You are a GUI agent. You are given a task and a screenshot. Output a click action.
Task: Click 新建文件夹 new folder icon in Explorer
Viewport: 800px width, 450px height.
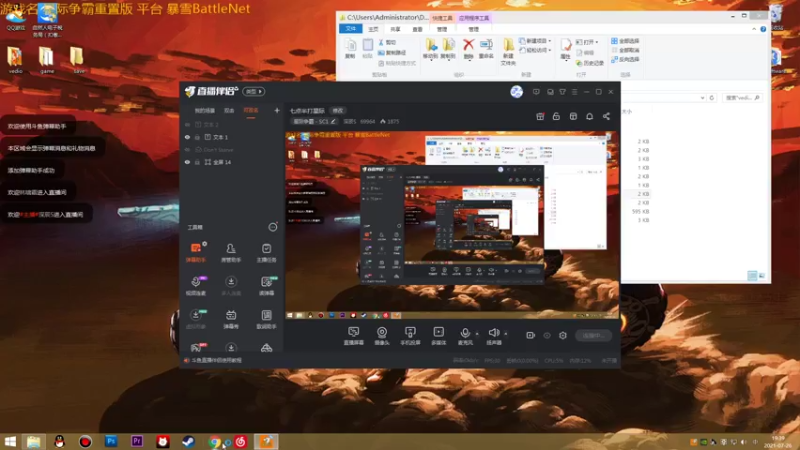tap(508, 52)
